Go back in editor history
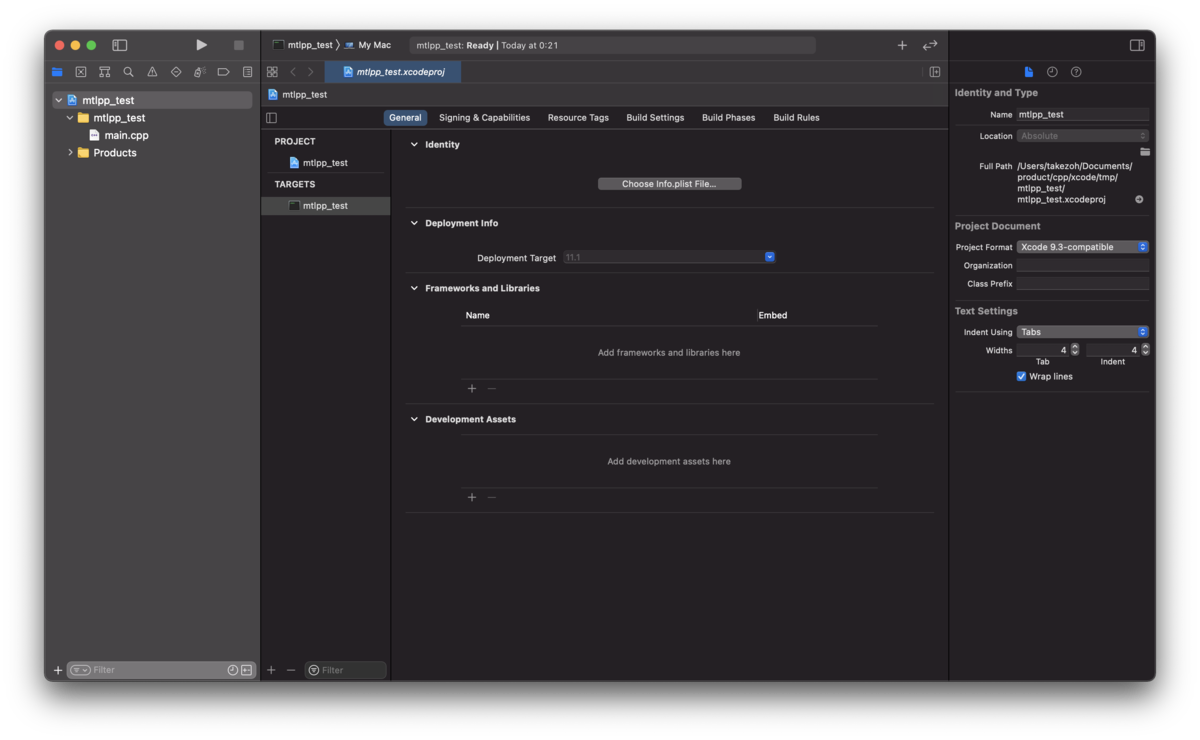 coord(293,72)
